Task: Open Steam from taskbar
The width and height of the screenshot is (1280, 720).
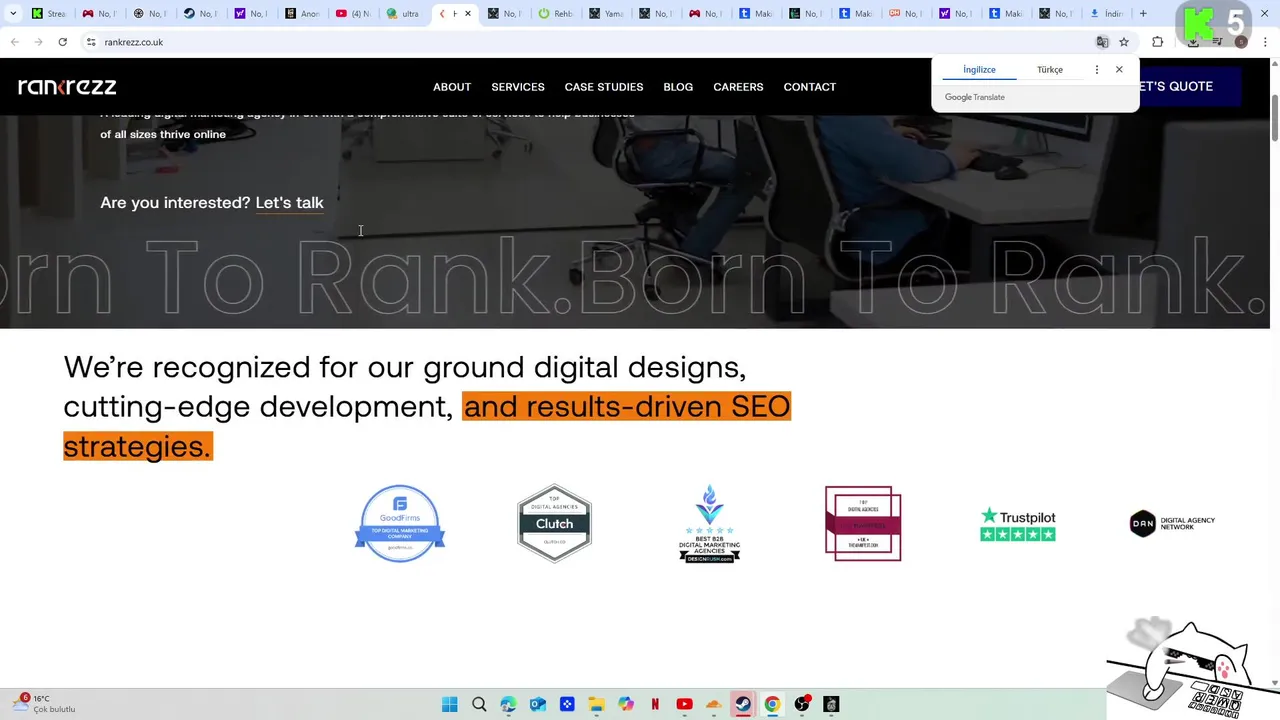Action: [x=743, y=704]
